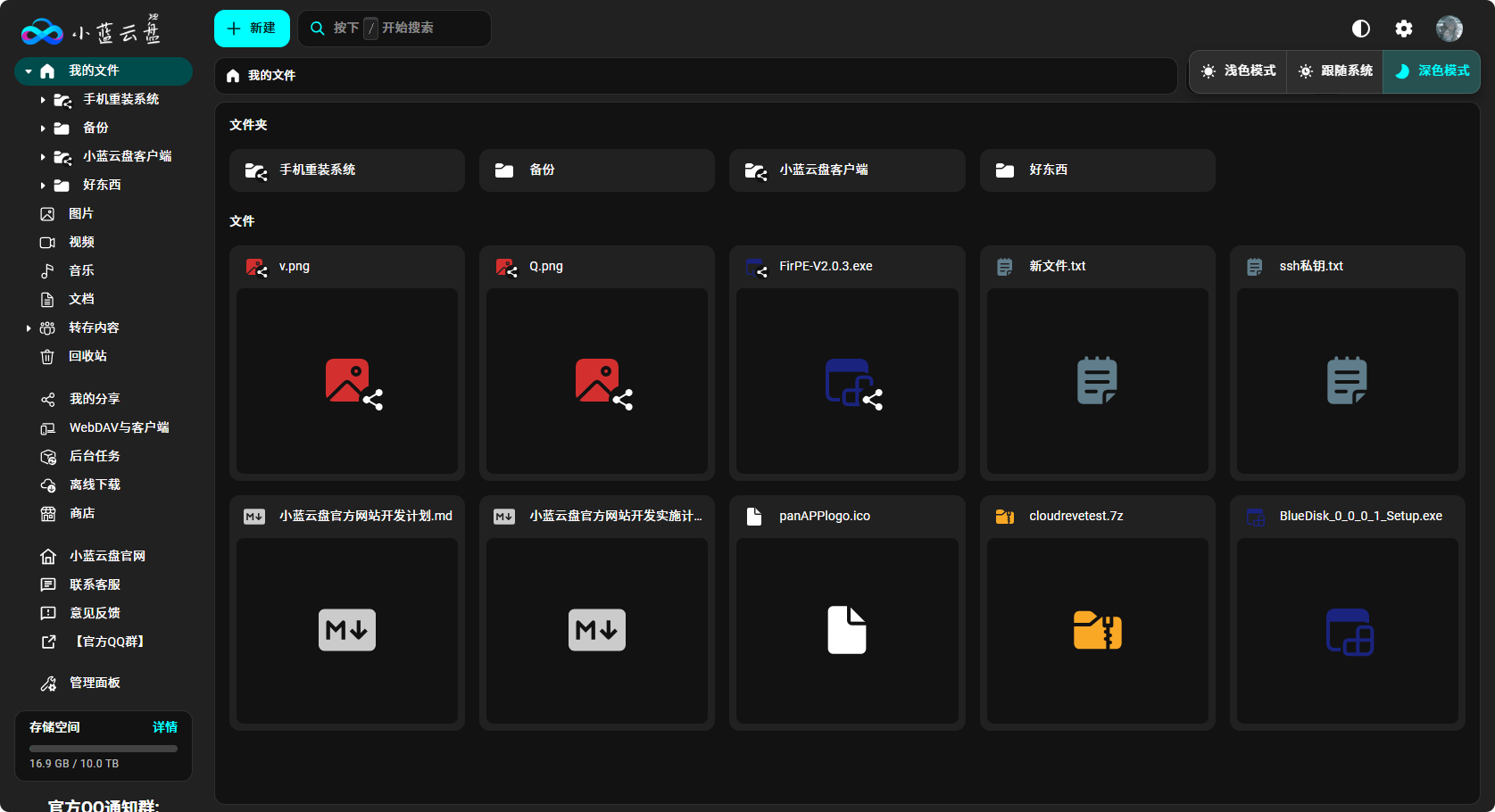Expand the 转存内容 sidebar section
Image resolution: width=1495 pixels, height=812 pixels.
29,328
